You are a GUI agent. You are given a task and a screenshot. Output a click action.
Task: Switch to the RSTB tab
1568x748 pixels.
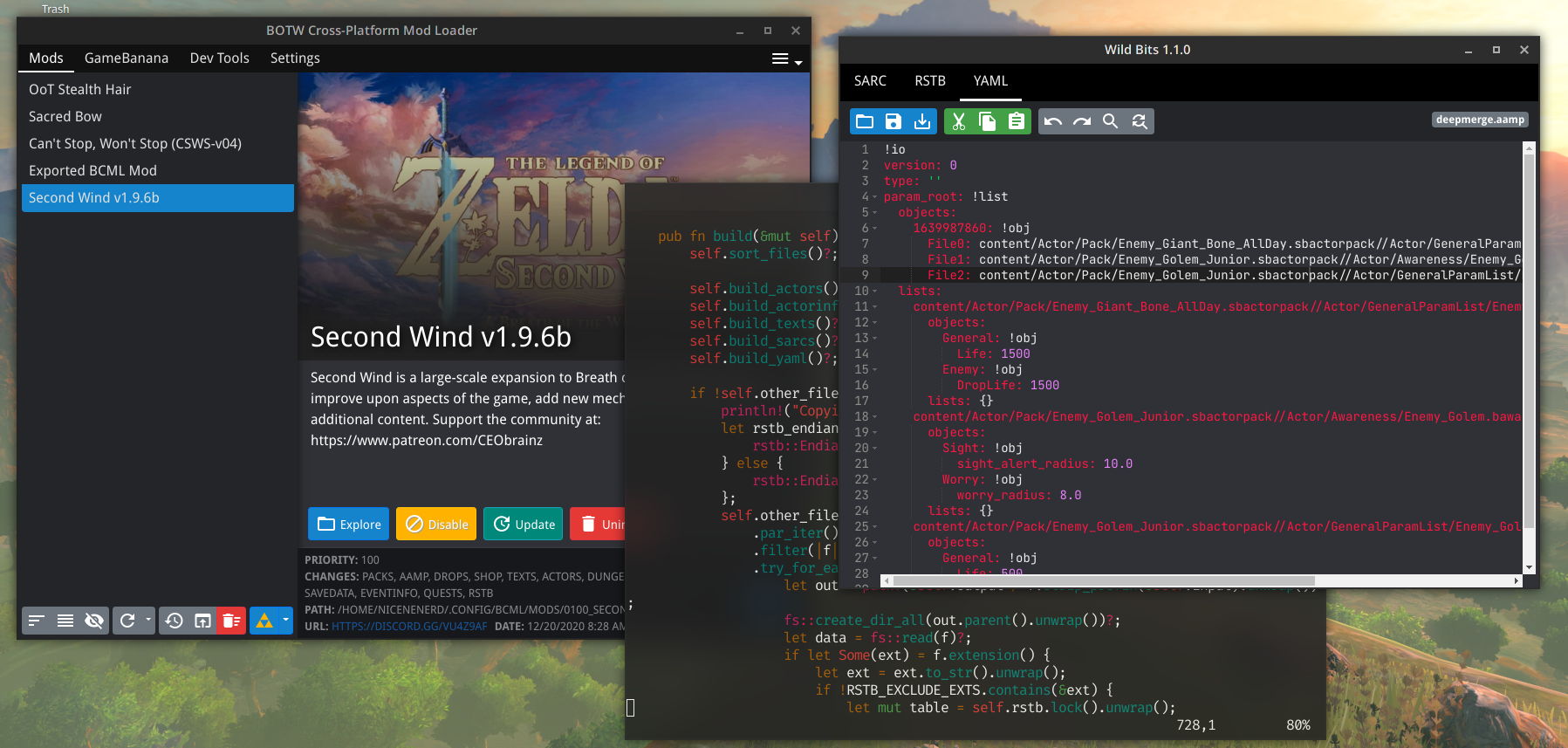[x=930, y=81]
